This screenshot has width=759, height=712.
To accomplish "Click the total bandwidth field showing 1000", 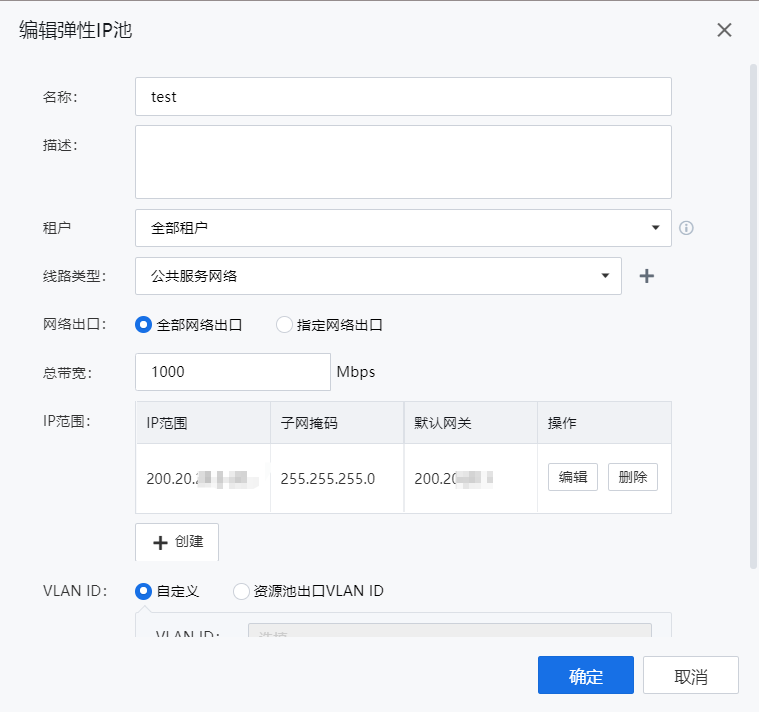I will click(x=233, y=372).
